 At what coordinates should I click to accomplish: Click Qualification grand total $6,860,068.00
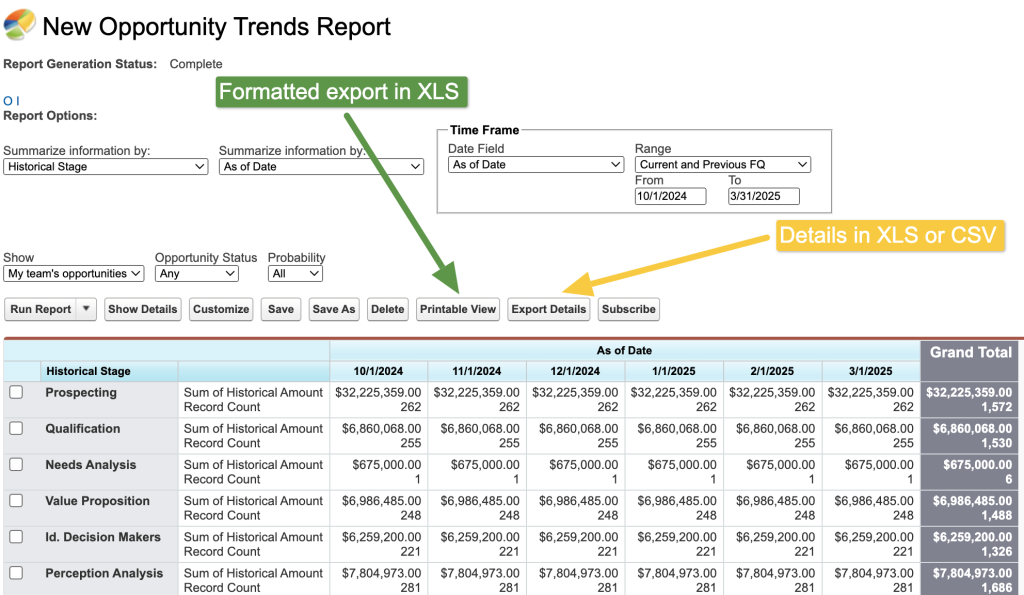(x=972, y=428)
